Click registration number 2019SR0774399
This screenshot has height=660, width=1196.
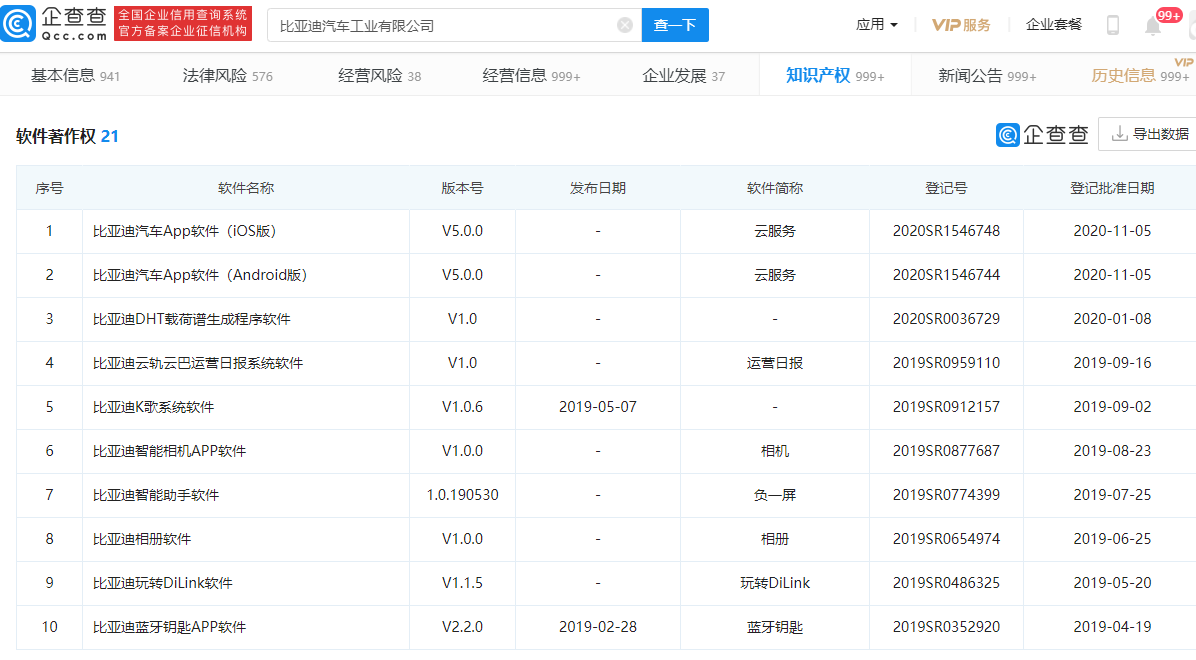click(947, 495)
